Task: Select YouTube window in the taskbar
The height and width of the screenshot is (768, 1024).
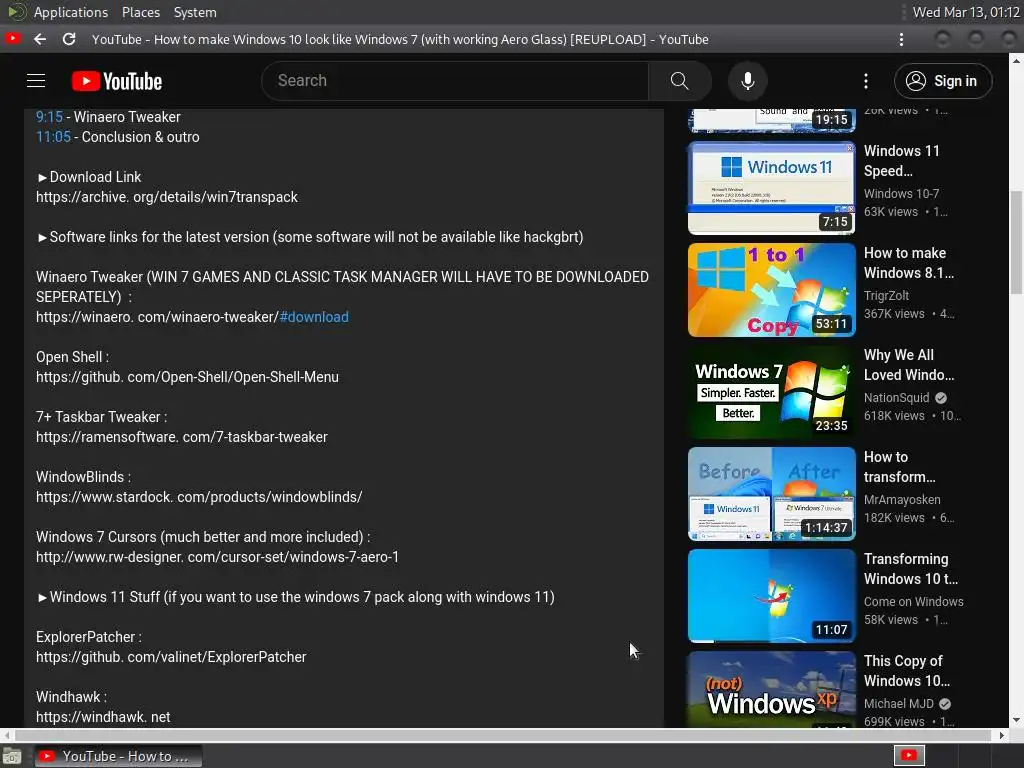Action: click(118, 756)
